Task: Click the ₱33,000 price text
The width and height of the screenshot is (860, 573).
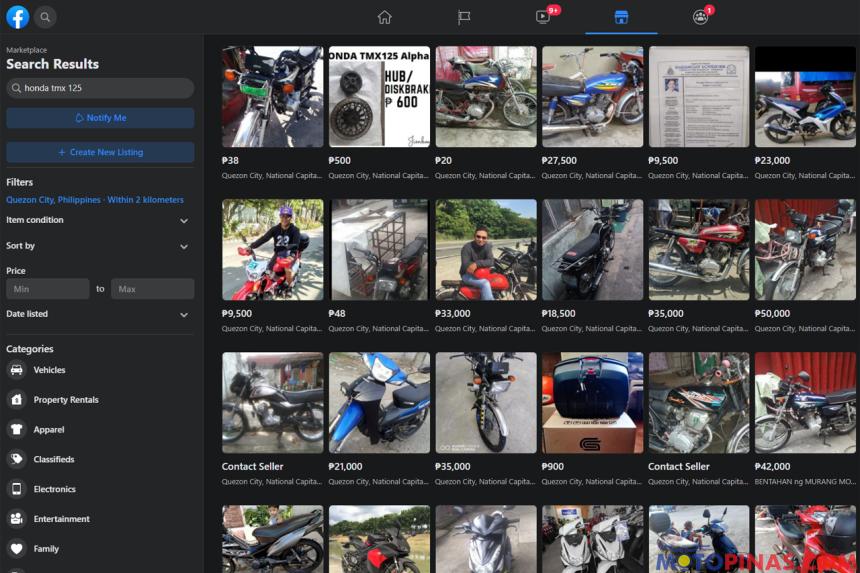Action: click(452, 314)
